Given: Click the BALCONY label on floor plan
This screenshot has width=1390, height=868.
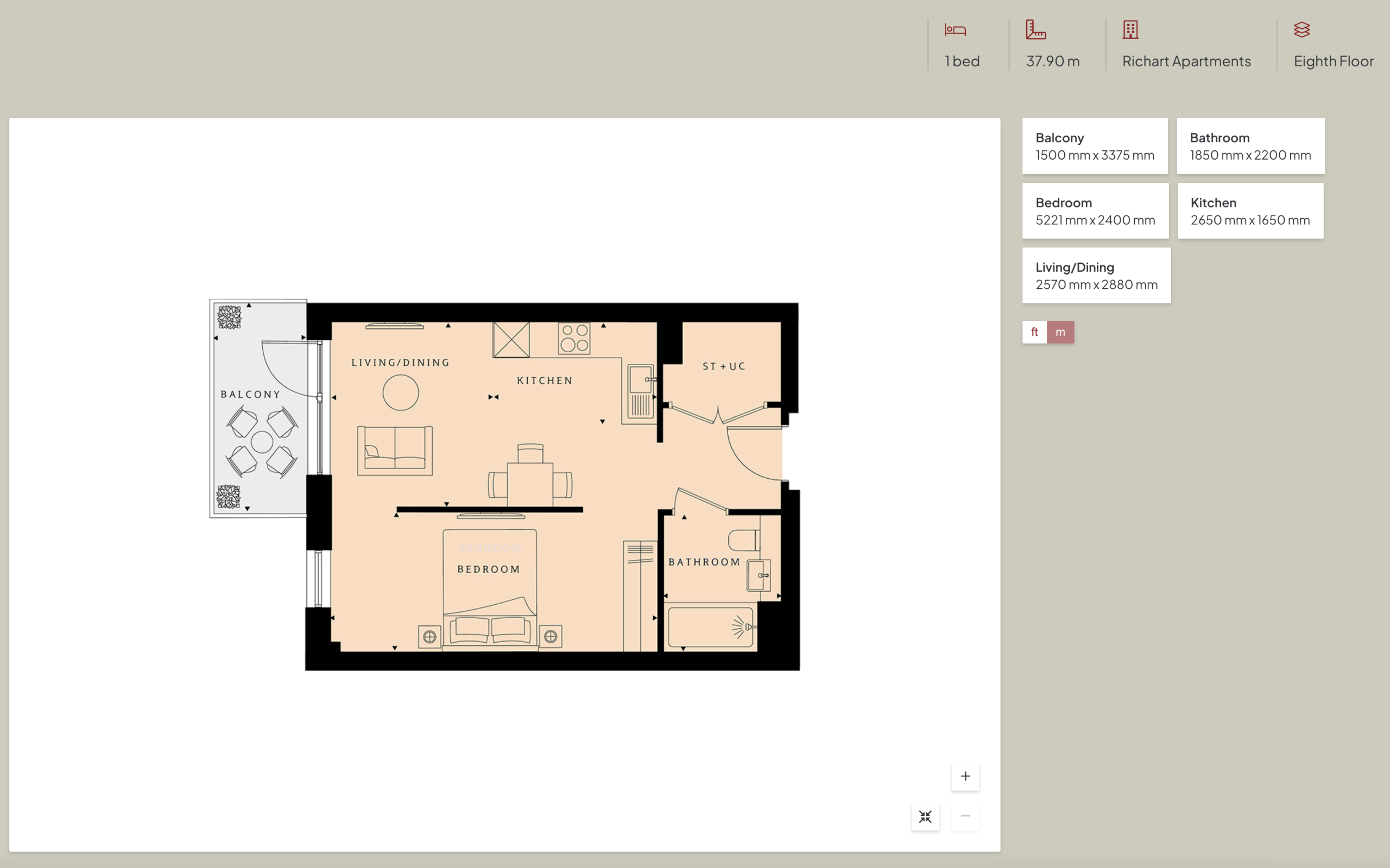Looking at the screenshot, I should tap(250, 395).
